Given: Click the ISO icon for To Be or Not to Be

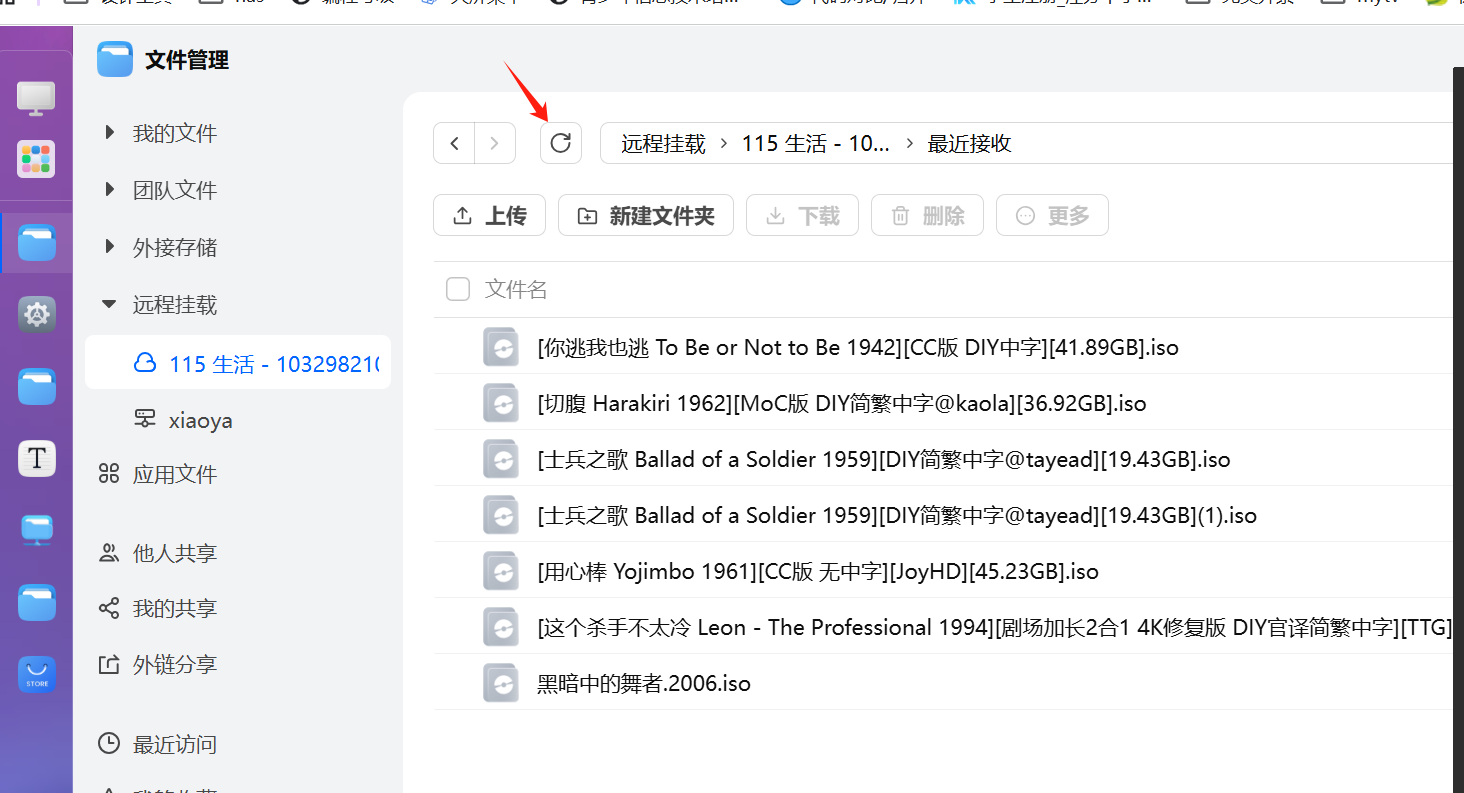Looking at the screenshot, I should tap(501, 347).
